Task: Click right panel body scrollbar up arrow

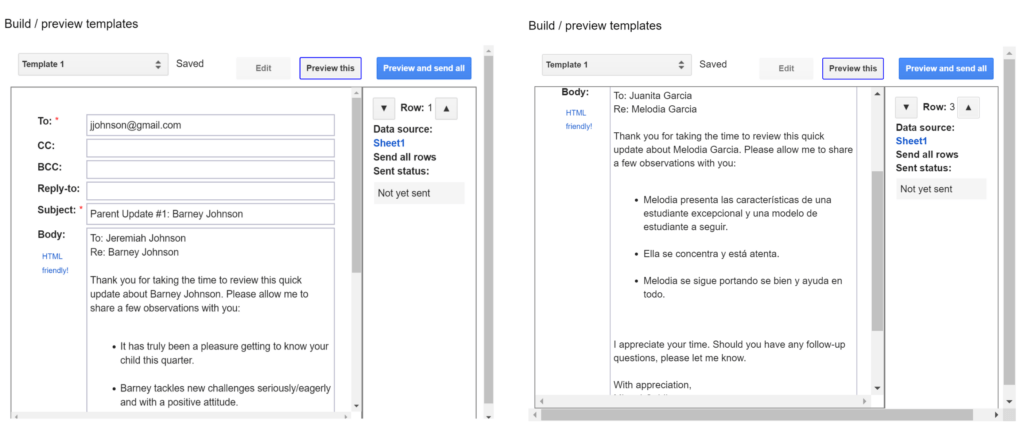Action: click(x=877, y=93)
